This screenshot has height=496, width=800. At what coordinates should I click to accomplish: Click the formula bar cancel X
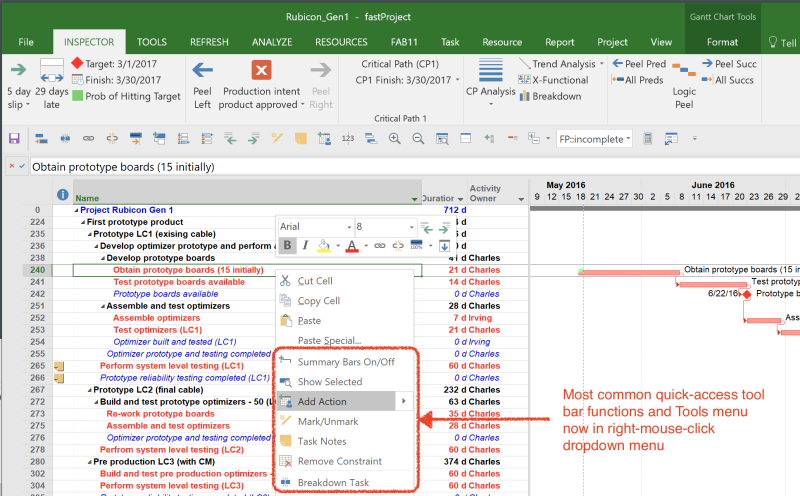tap(12, 166)
